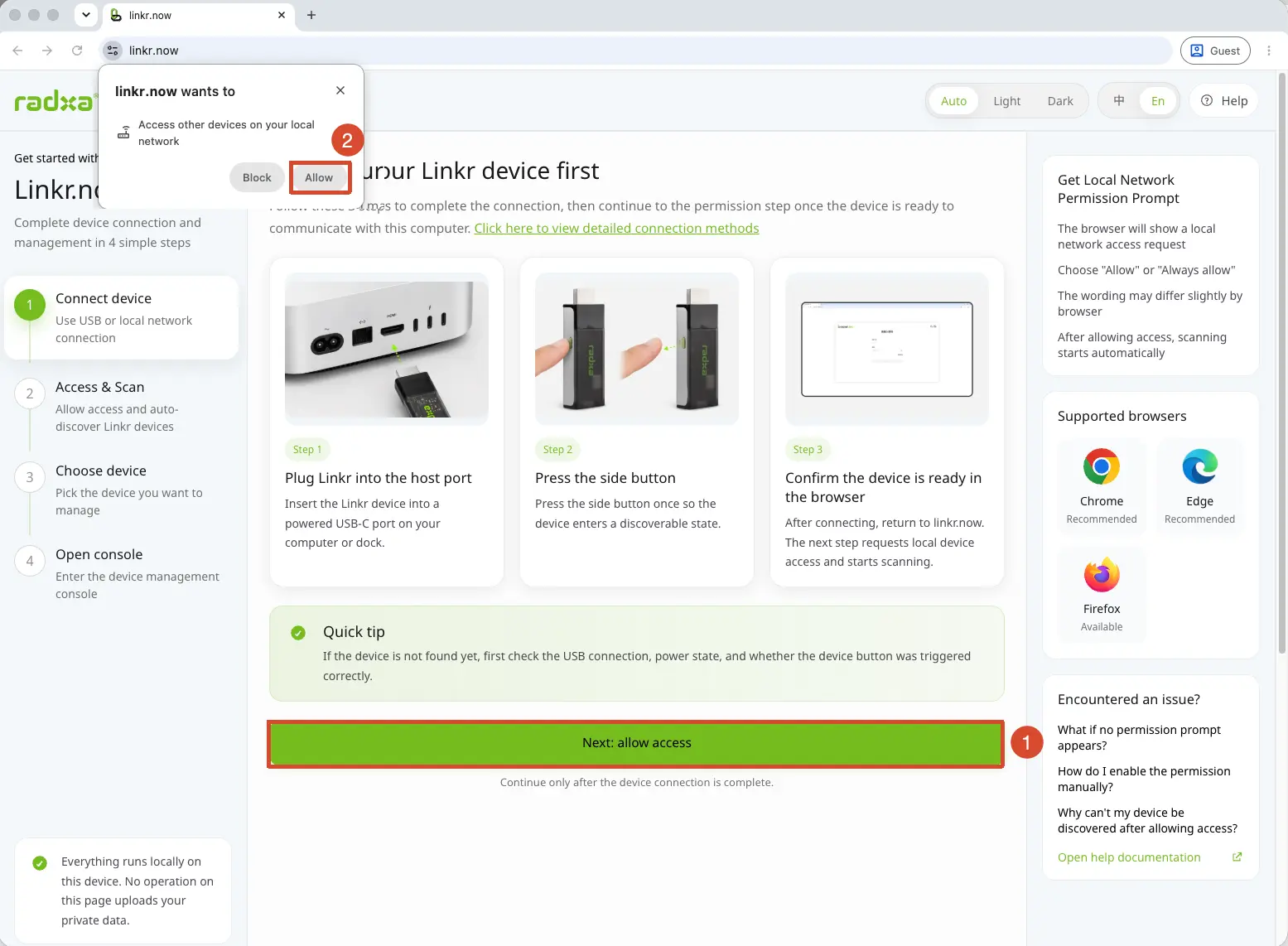Click the browser ready screenshot image
This screenshot has height=946, width=1288.
[887, 349]
